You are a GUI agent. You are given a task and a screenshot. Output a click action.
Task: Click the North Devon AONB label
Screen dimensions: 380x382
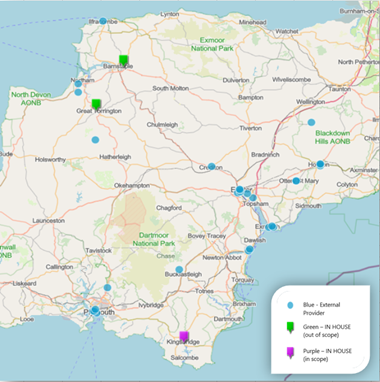(x=31, y=99)
